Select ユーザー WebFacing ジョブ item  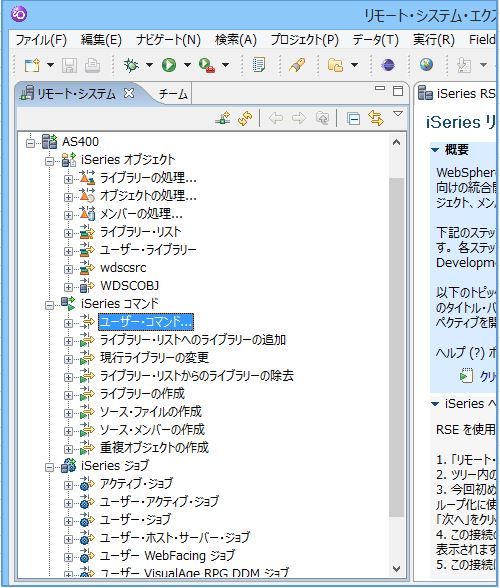coord(167,556)
